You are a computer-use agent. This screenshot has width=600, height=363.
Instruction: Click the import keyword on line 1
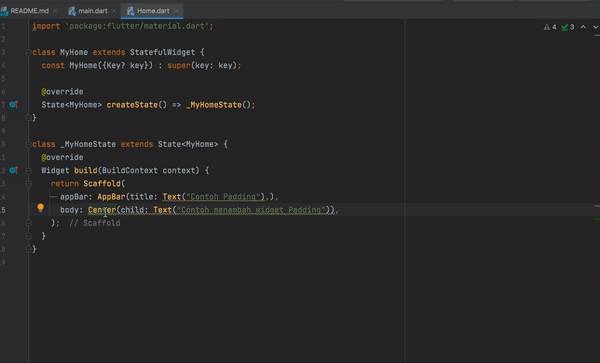point(46,26)
